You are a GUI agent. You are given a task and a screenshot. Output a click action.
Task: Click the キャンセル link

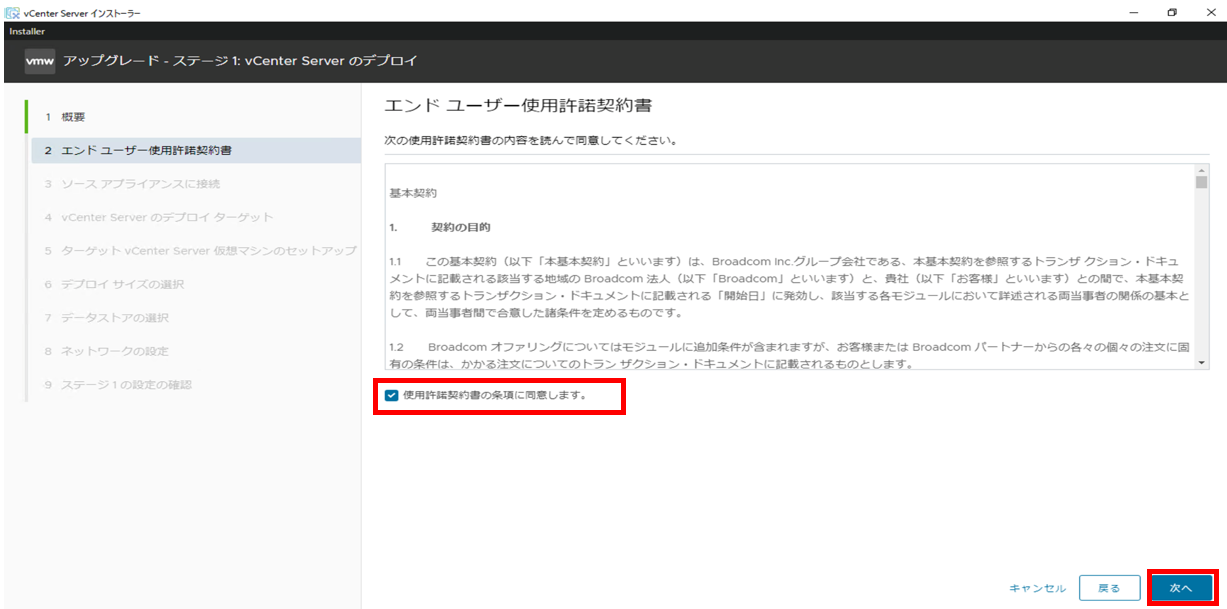point(1038,588)
